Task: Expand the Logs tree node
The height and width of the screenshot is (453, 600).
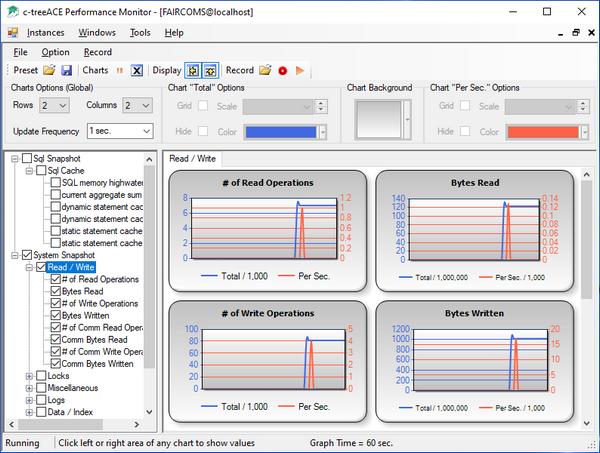Action: tap(29, 400)
